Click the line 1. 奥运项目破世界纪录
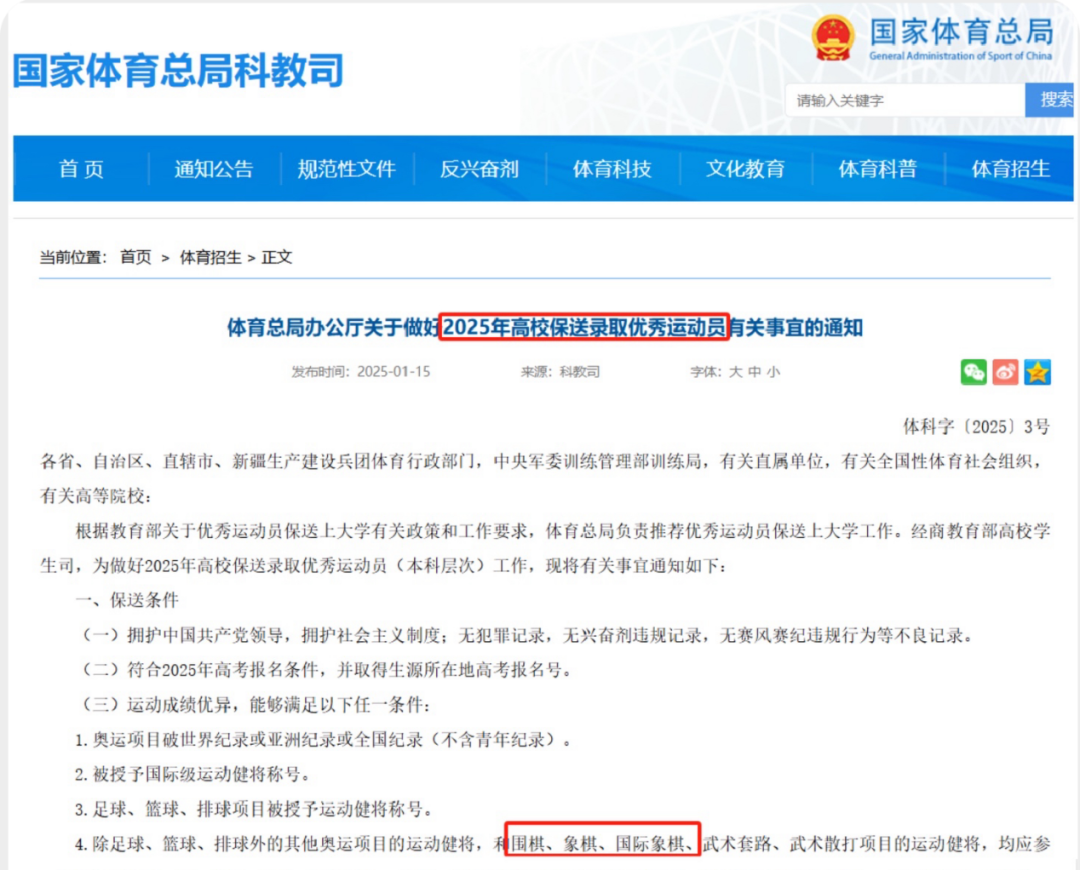 coord(323,740)
